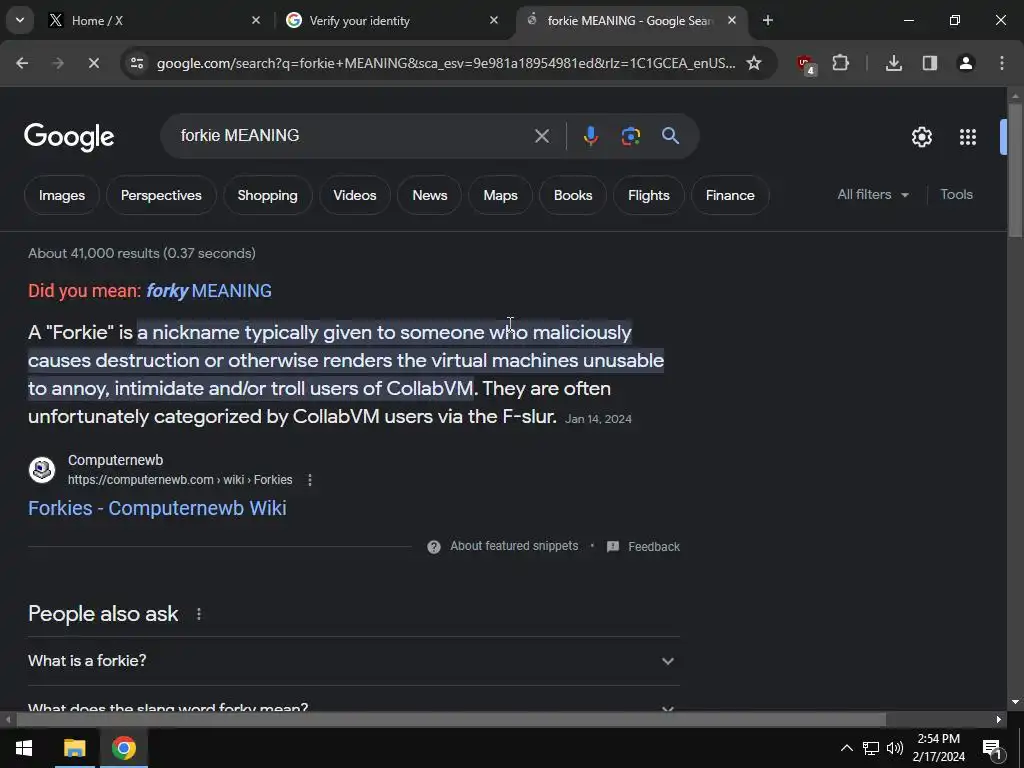Filter results by Videos
Screen dimensions: 1024x768
pyautogui.click(x=355, y=195)
